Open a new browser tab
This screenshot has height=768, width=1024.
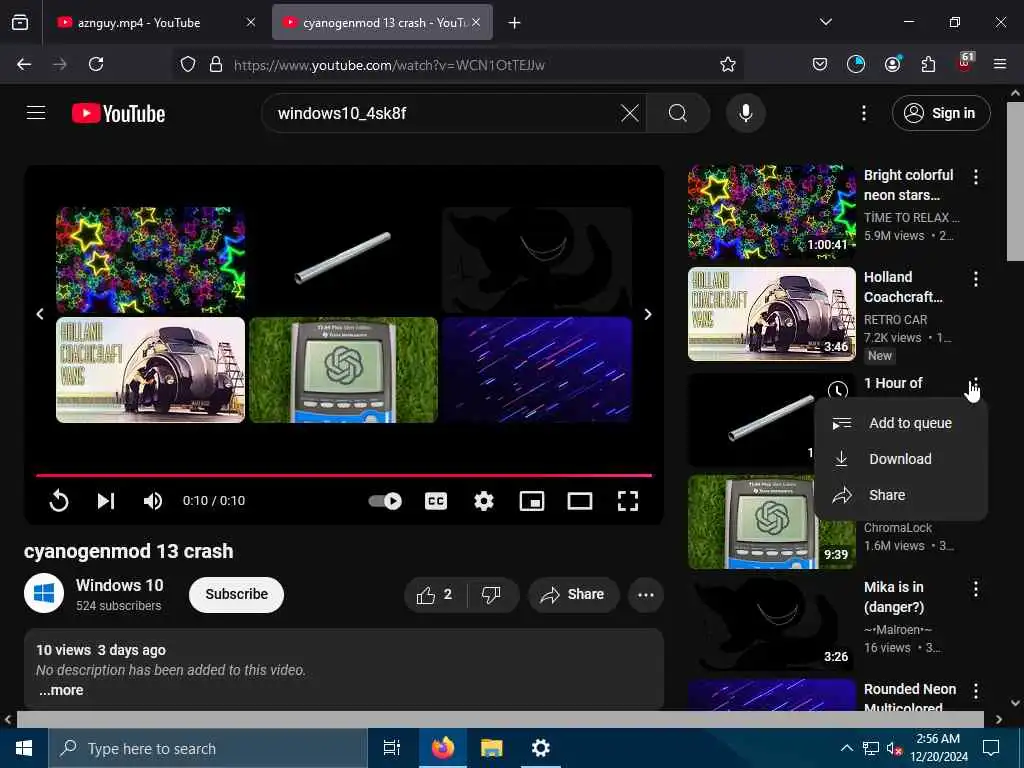point(515,23)
